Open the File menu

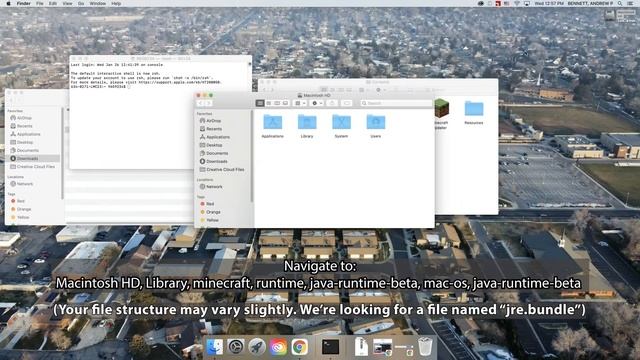tap(40, 3)
